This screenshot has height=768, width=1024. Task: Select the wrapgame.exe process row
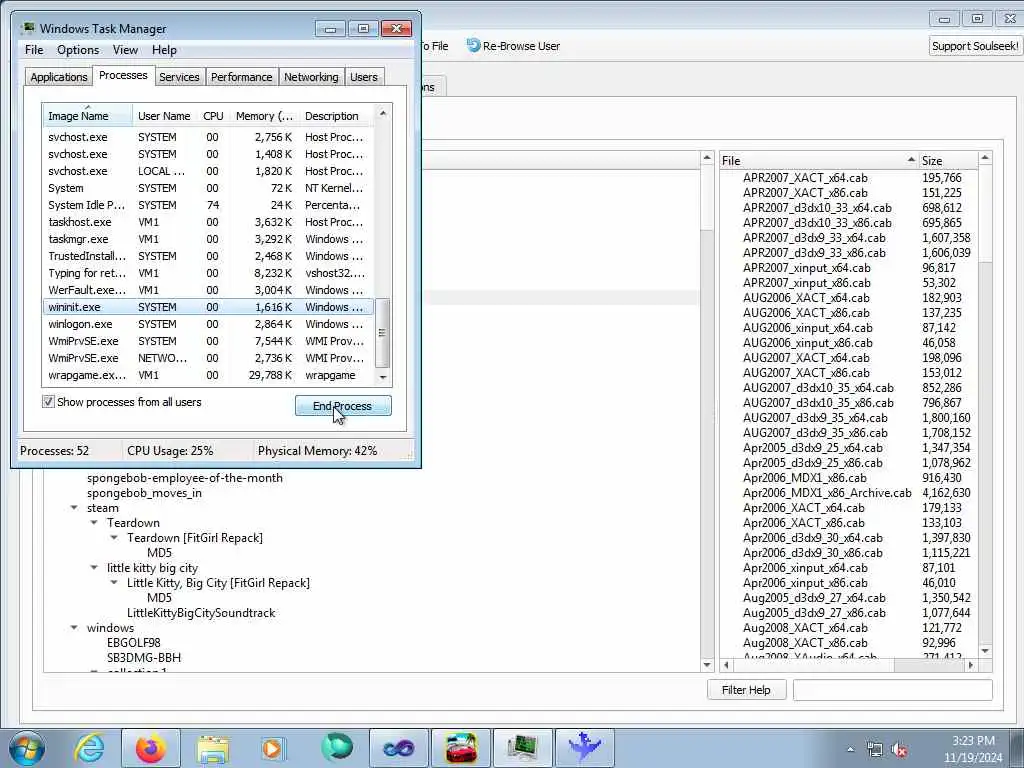[x=208, y=375]
